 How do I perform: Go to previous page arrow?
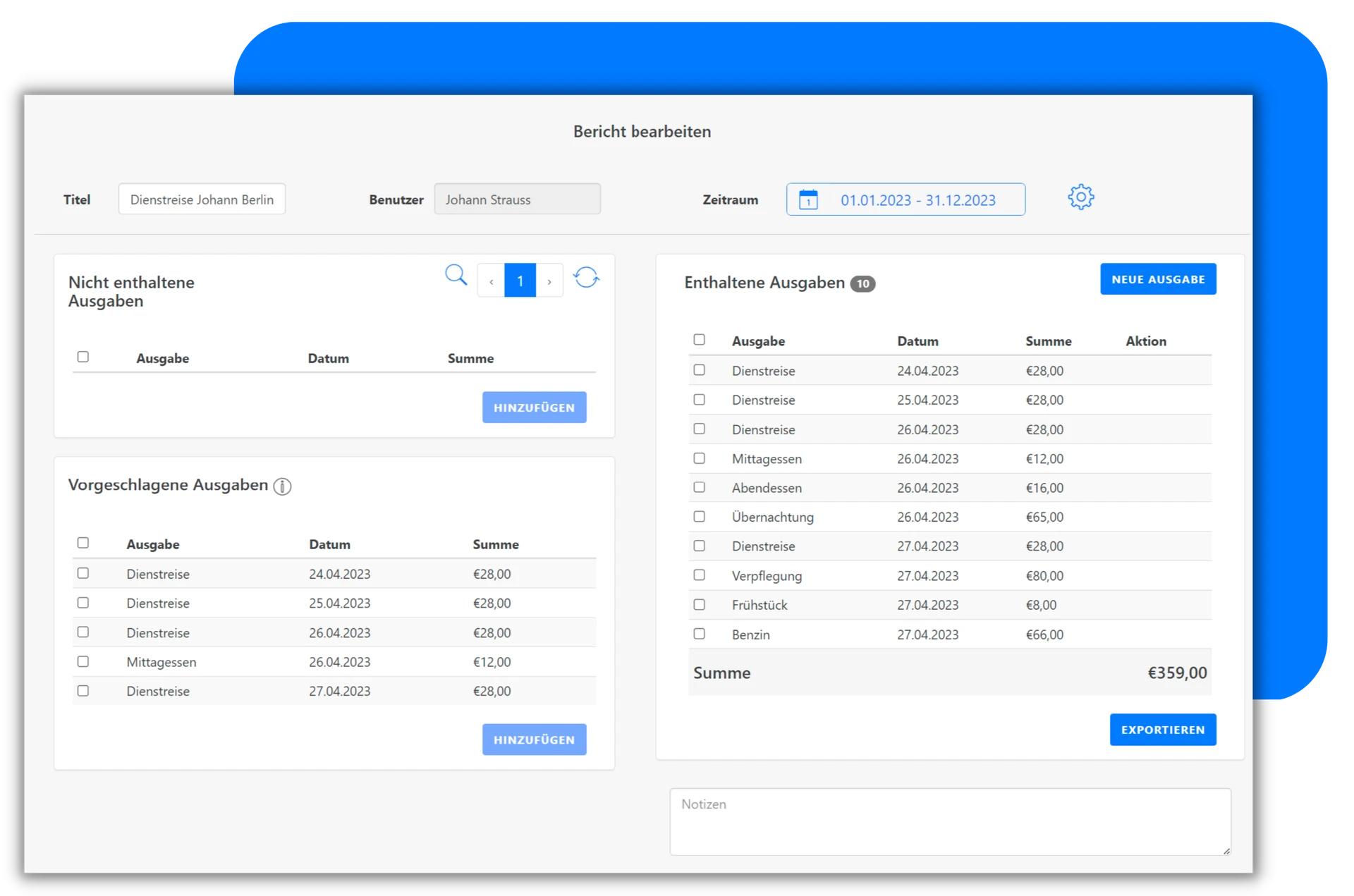point(491,281)
